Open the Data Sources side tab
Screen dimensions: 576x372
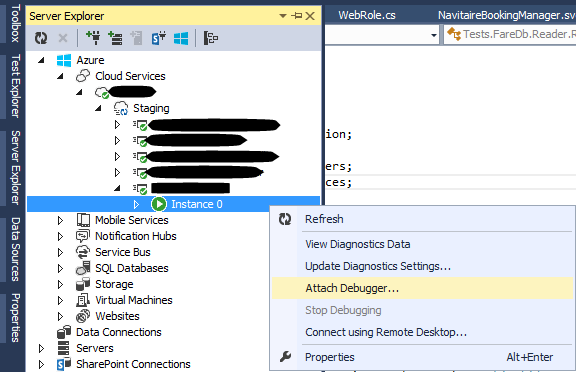point(14,249)
